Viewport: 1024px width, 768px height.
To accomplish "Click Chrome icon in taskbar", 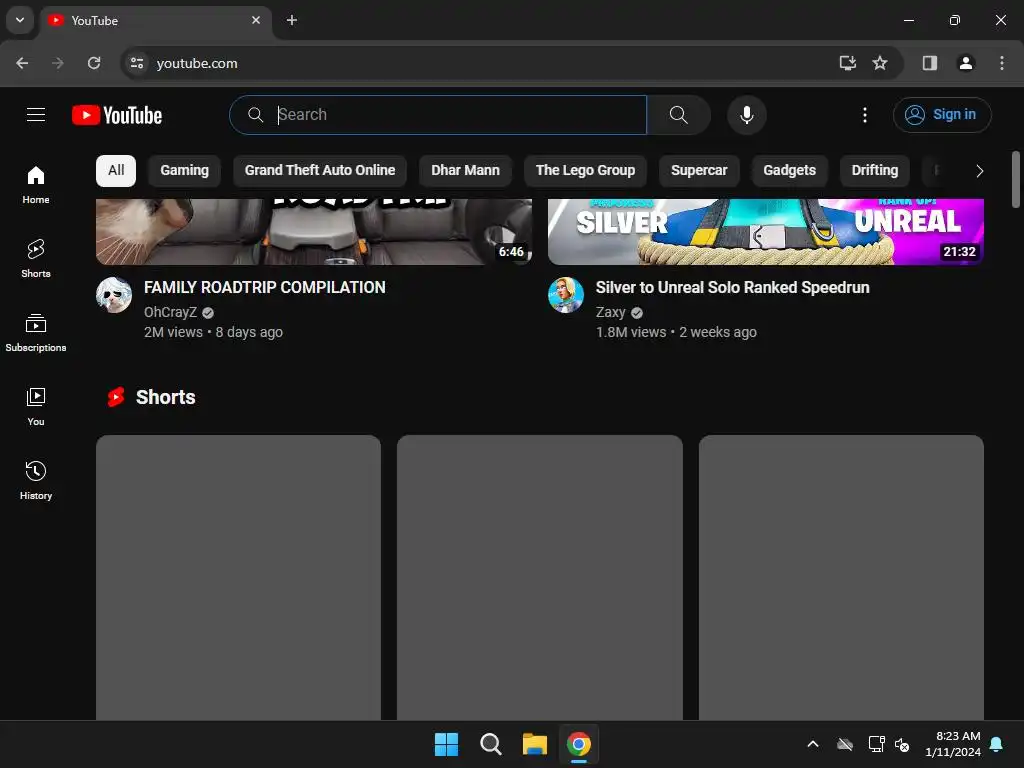I will point(579,744).
